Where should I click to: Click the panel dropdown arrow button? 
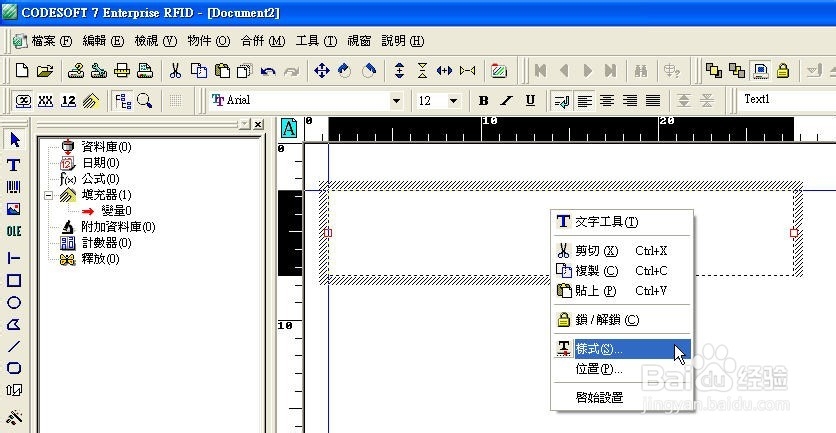tap(244, 124)
